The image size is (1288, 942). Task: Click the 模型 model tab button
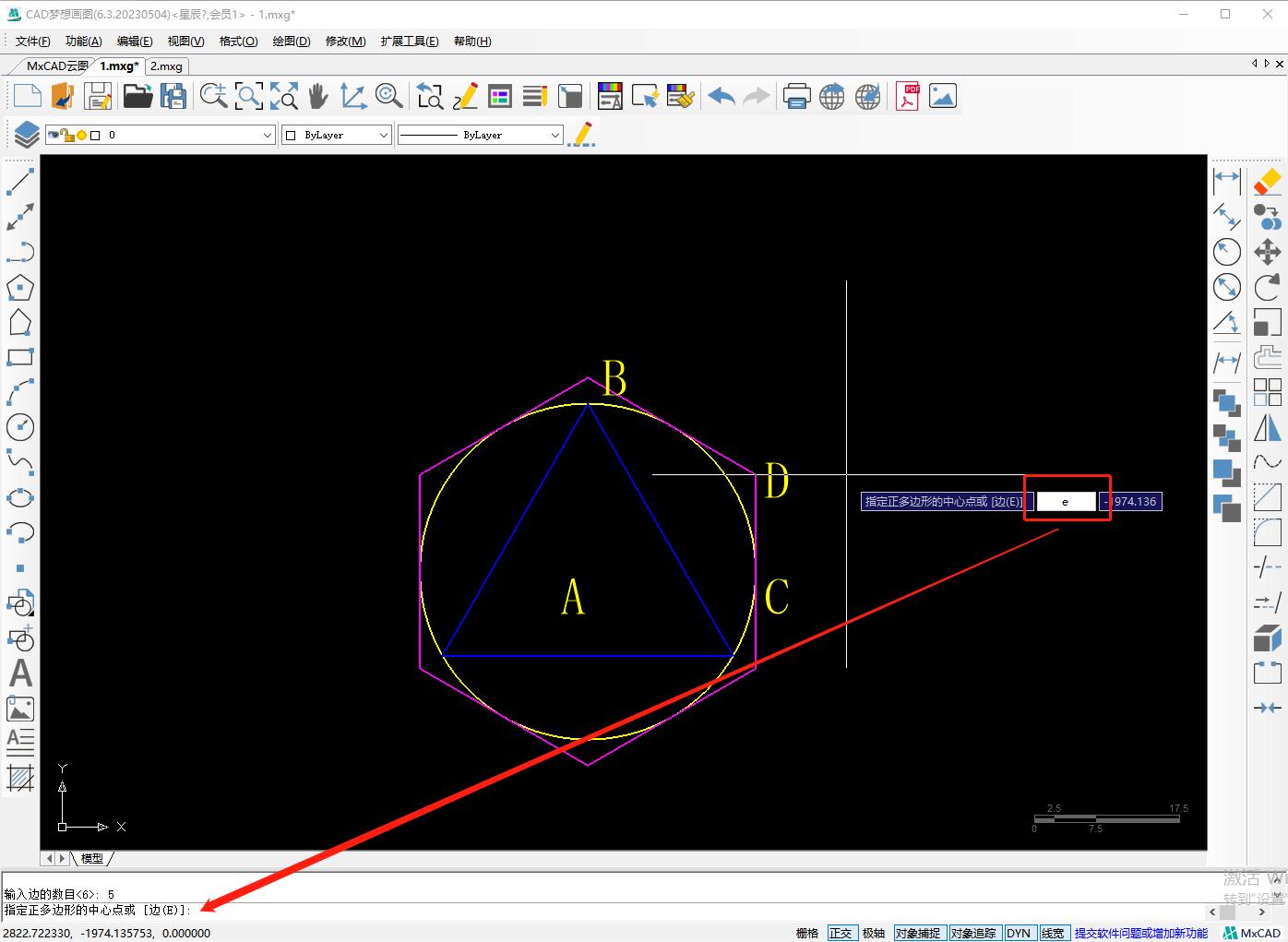coord(92,858)
